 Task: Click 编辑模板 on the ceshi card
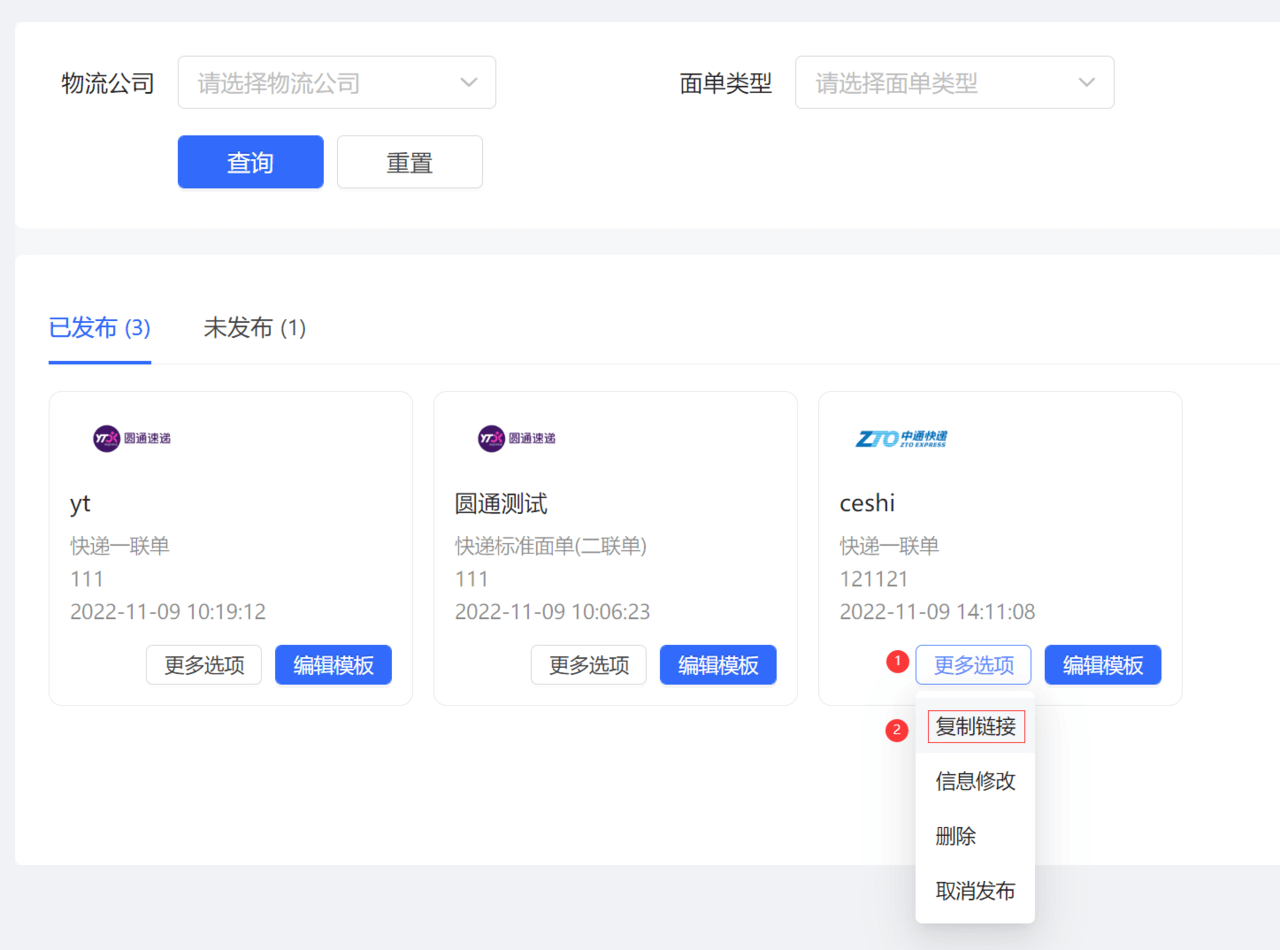click(x=1103, y=665)
